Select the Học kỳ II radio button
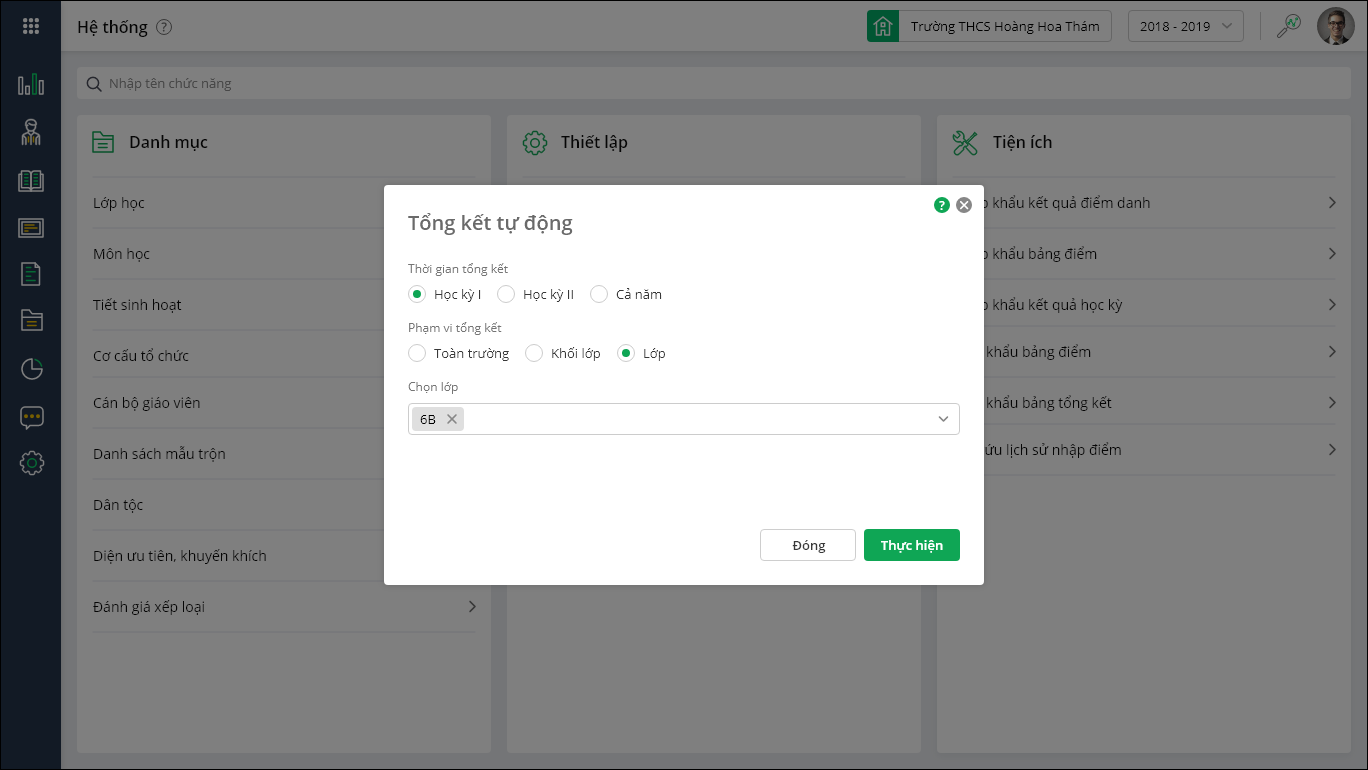Image resolution: width=1368 pixels, height=770 pixels. point(506,294)
